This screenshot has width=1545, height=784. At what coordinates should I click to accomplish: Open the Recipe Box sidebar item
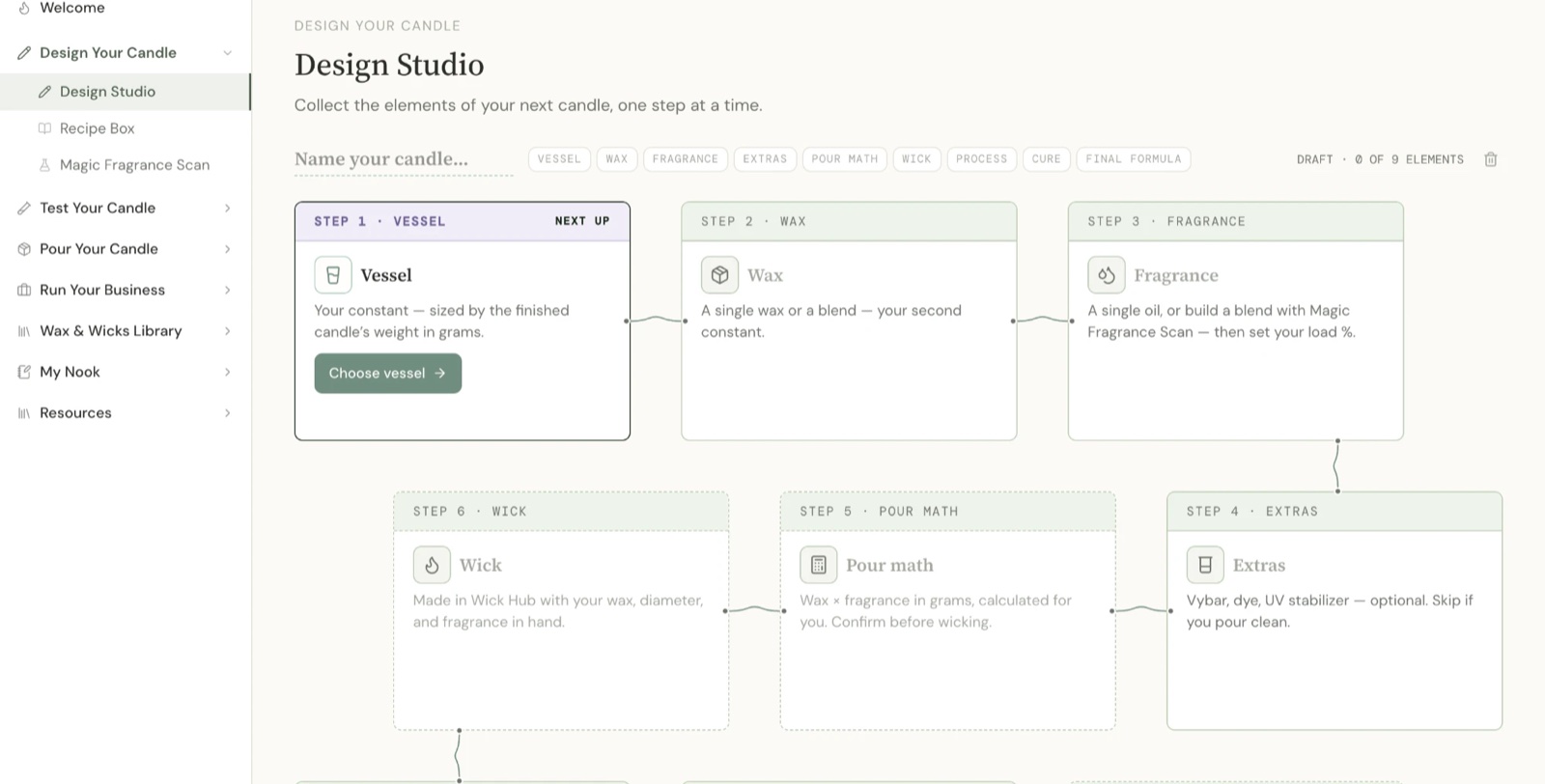(x=125, y=128)
